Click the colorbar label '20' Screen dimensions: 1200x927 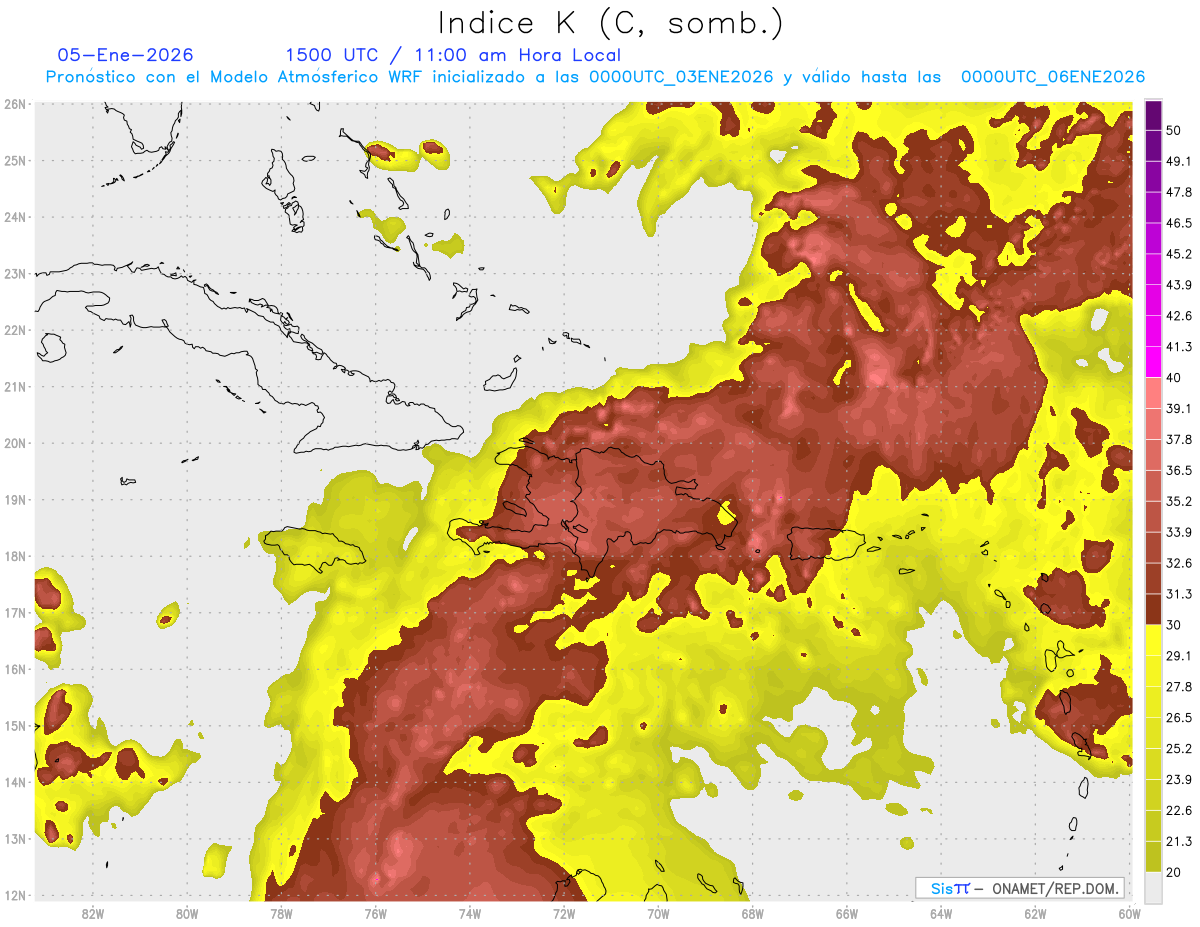pyautogui.click(x=1176, y=873)
